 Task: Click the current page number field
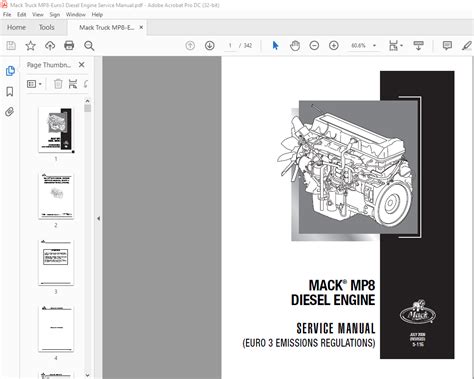click(x=230, y=46)
